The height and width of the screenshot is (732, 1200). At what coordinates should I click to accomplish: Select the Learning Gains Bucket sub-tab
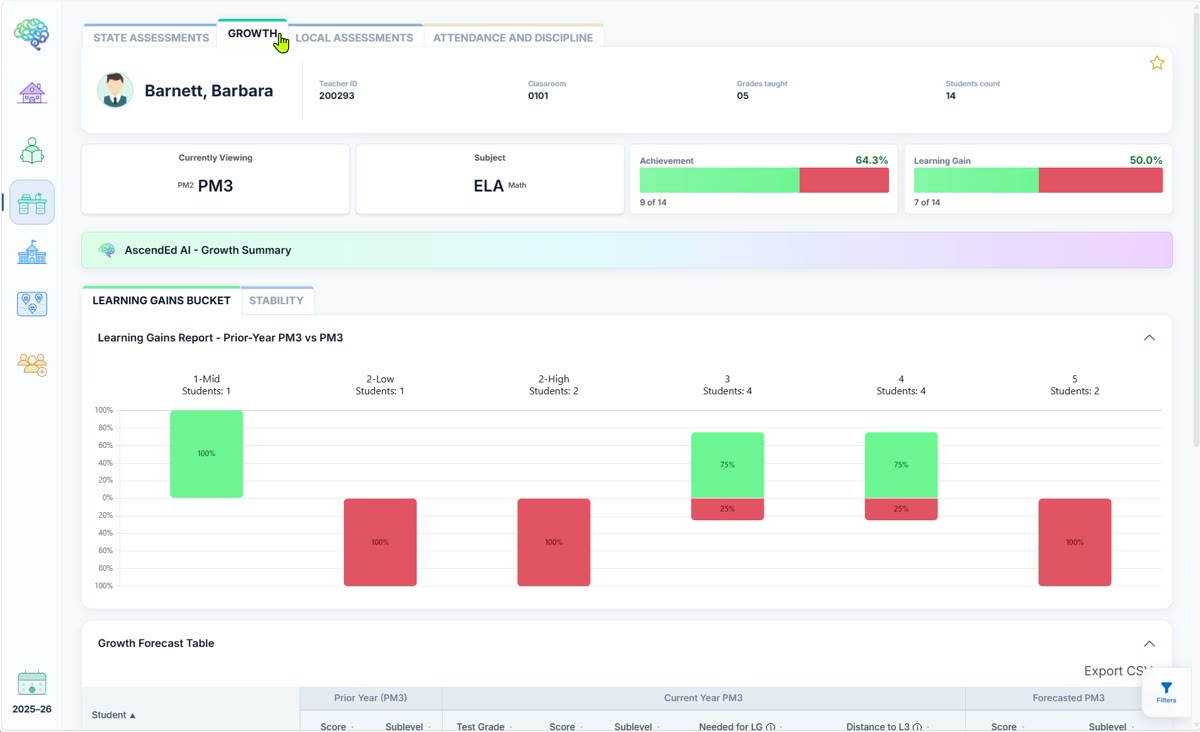(x=161, y=300)
